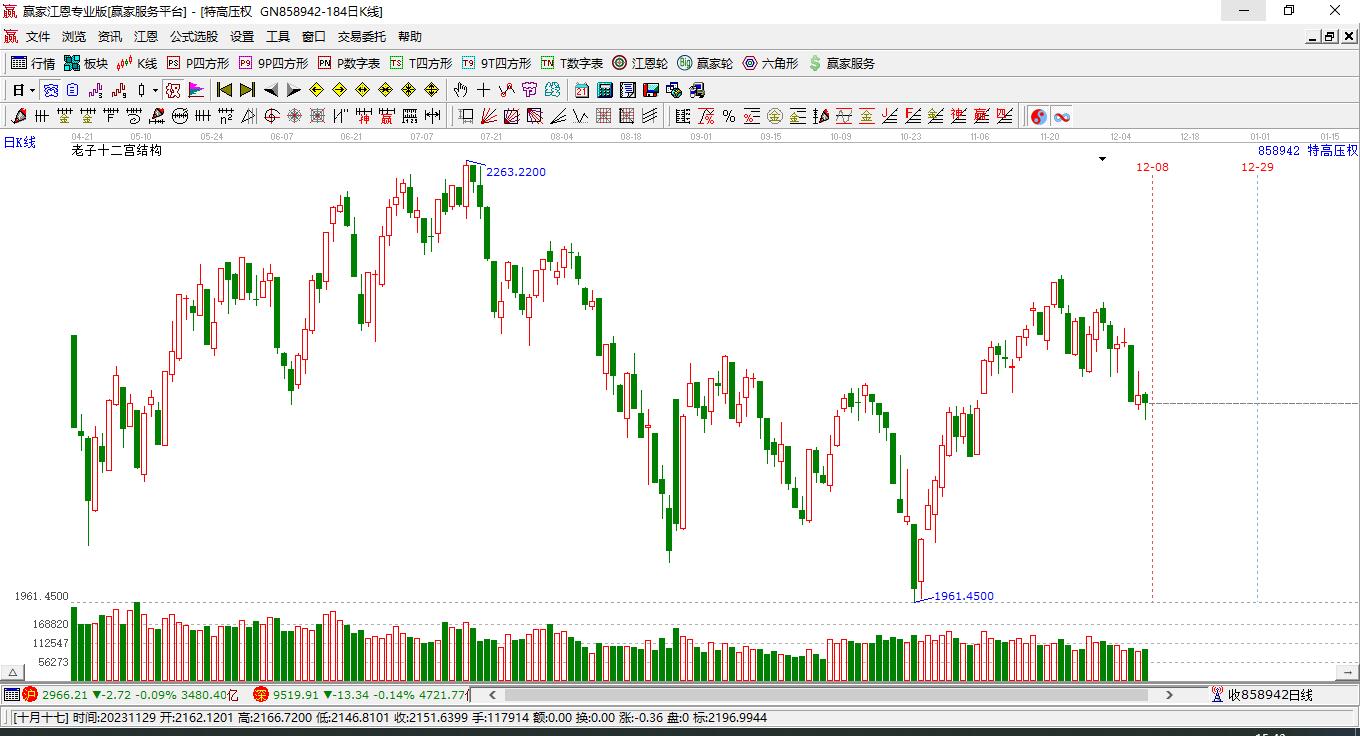Image resolution: width=1360 pixels, height=736 pixels.
Task: Open the 六角形 hexagon tool
Action: pyautogui.click(x=770, y=63)
